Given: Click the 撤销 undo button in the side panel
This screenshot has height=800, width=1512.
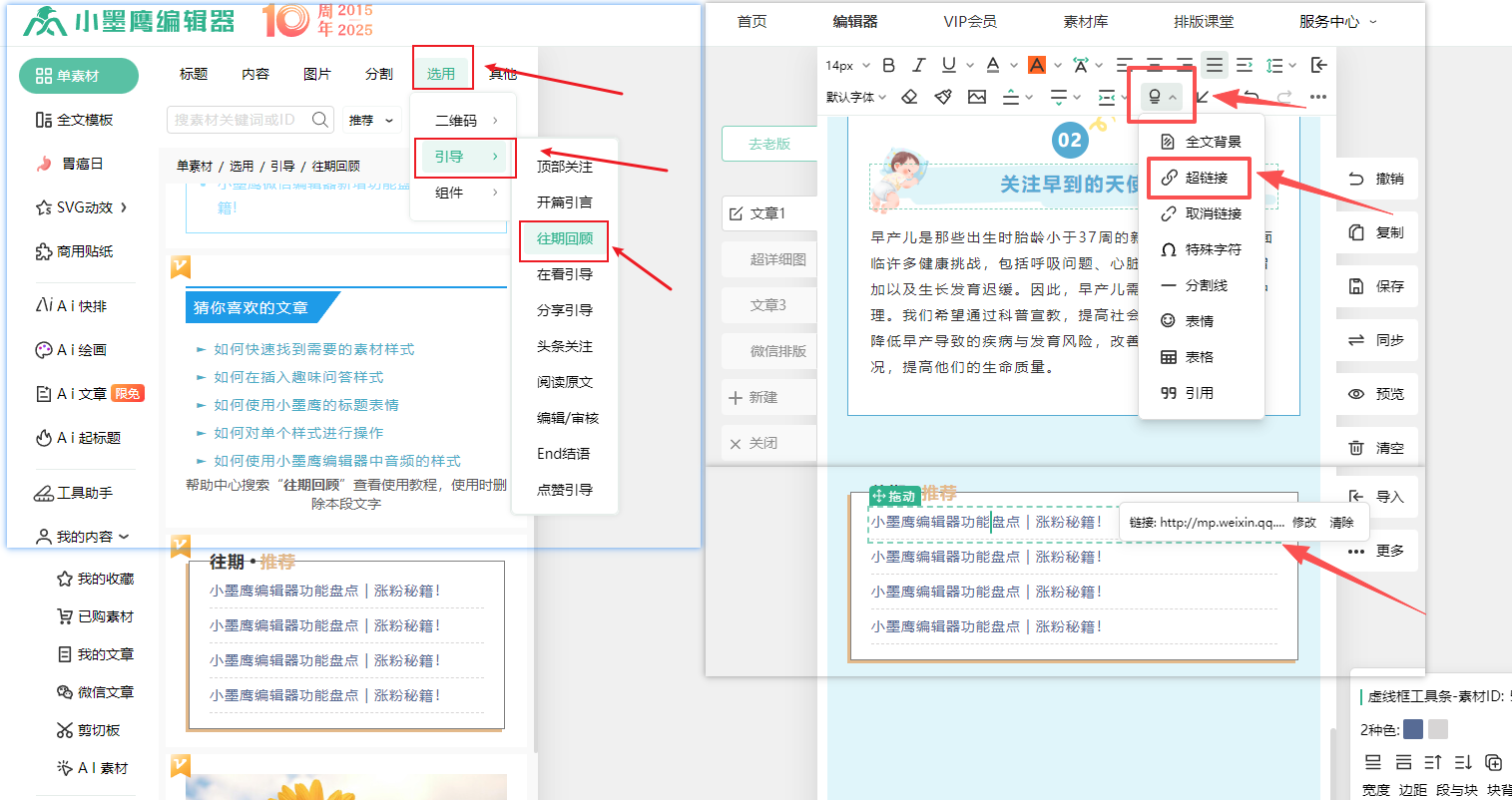Looking at the screenshot, I should pyautogui.click(x=1376, y=179).
